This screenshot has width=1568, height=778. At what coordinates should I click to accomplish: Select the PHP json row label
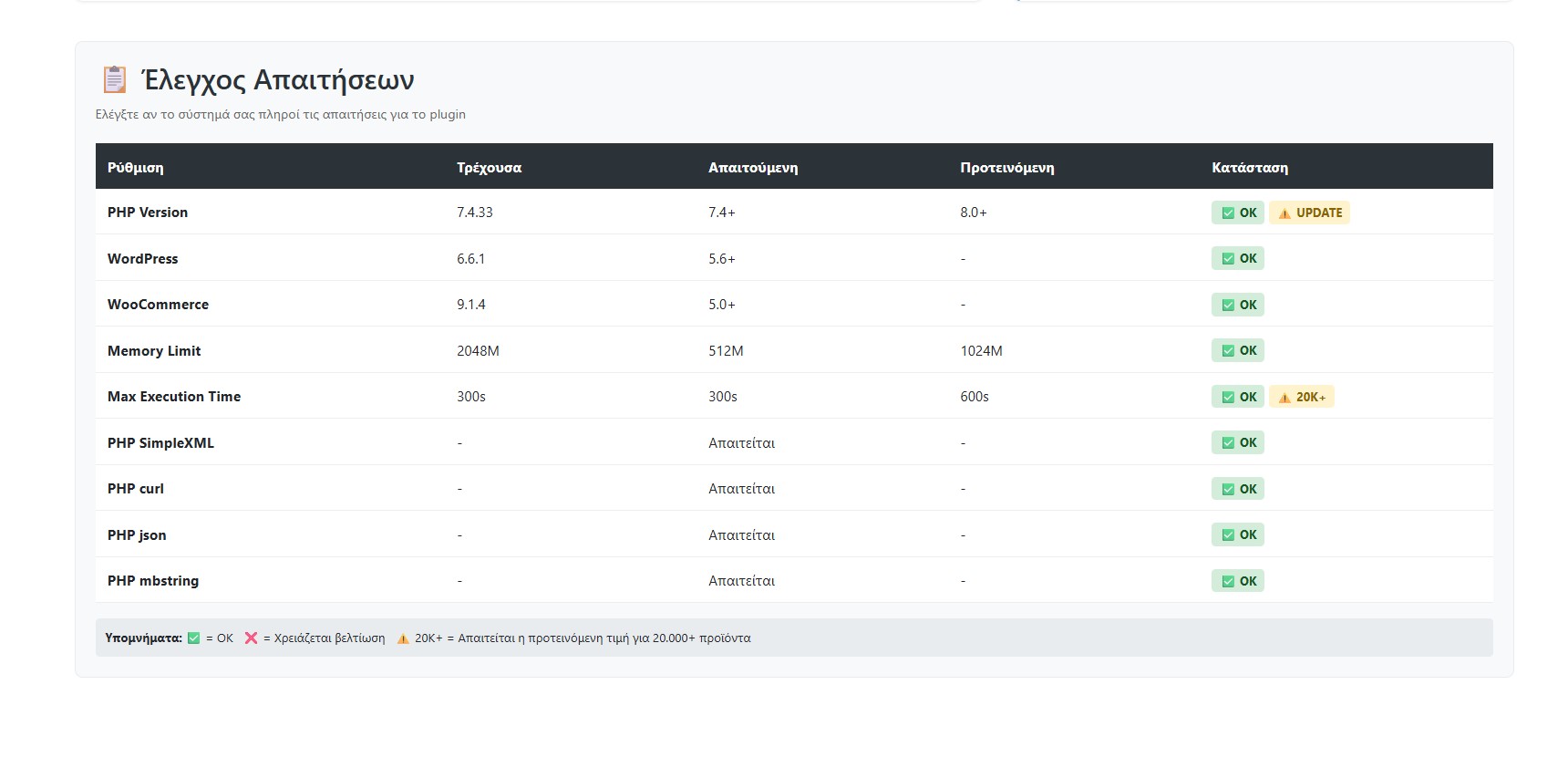pos(137,535)
